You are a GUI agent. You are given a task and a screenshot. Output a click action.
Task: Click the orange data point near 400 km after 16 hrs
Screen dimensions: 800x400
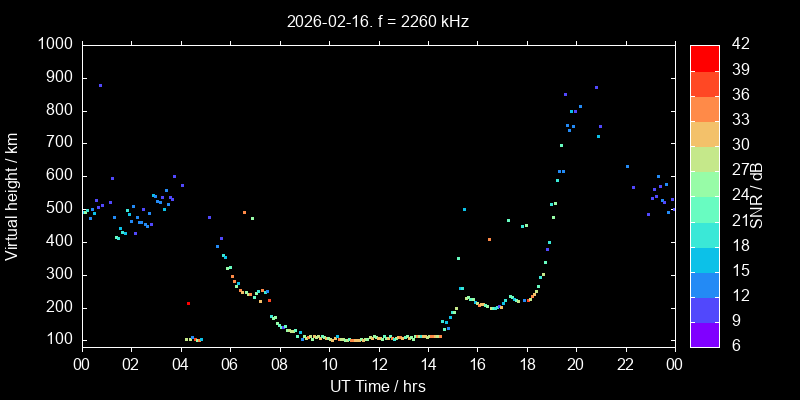(x=489, y=240)
